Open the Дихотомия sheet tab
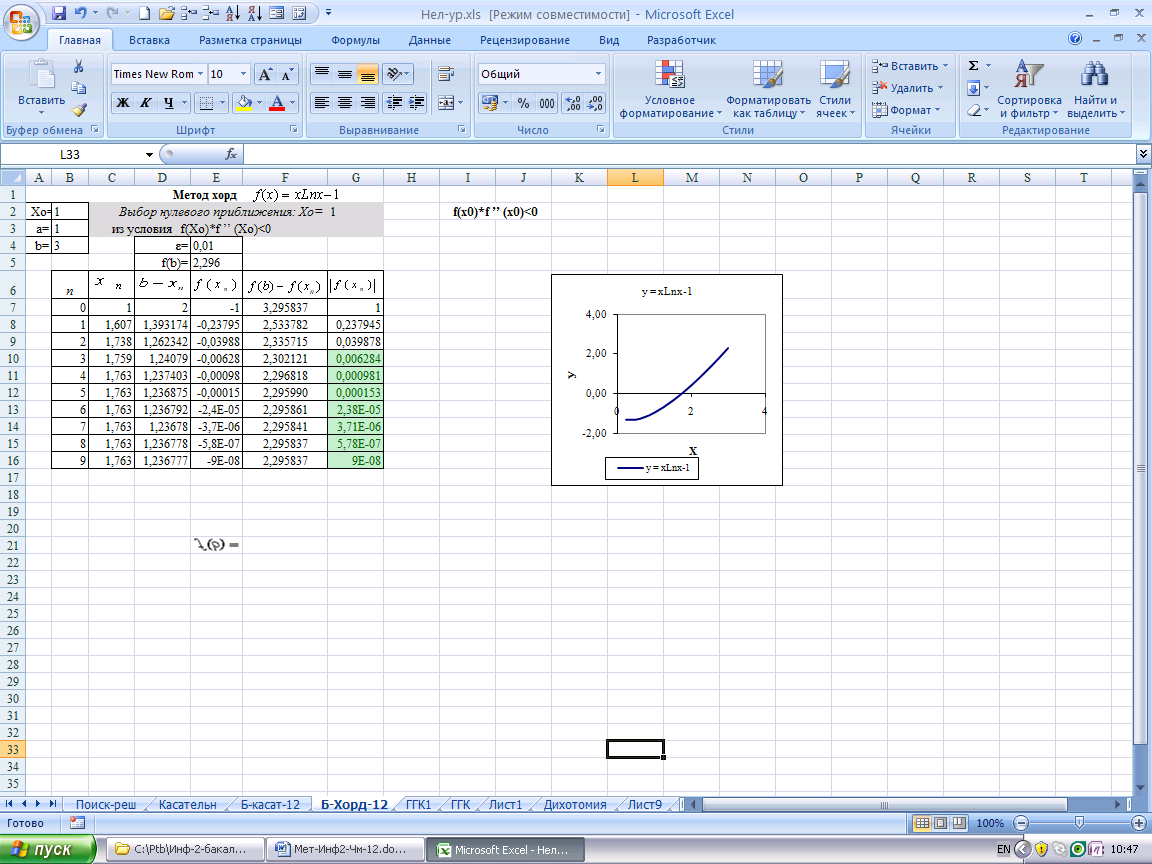1152x864 pixels. tap(574, 804)
